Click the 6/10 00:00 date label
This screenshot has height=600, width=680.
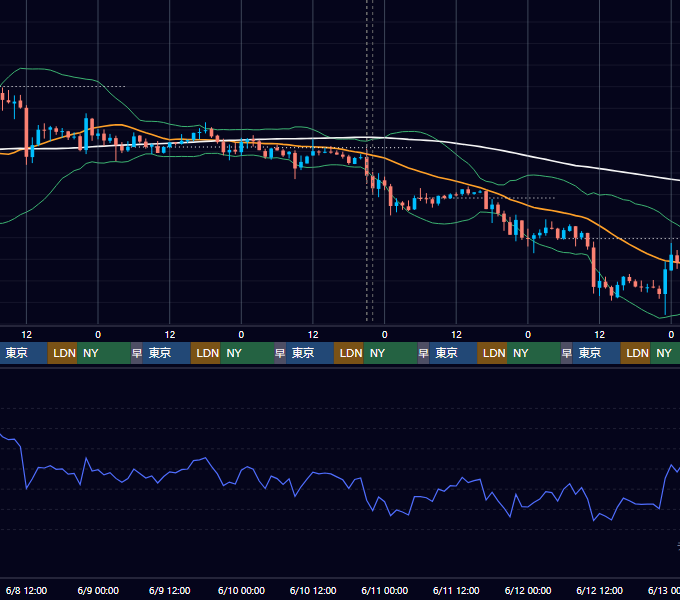(x=241, y=590)
